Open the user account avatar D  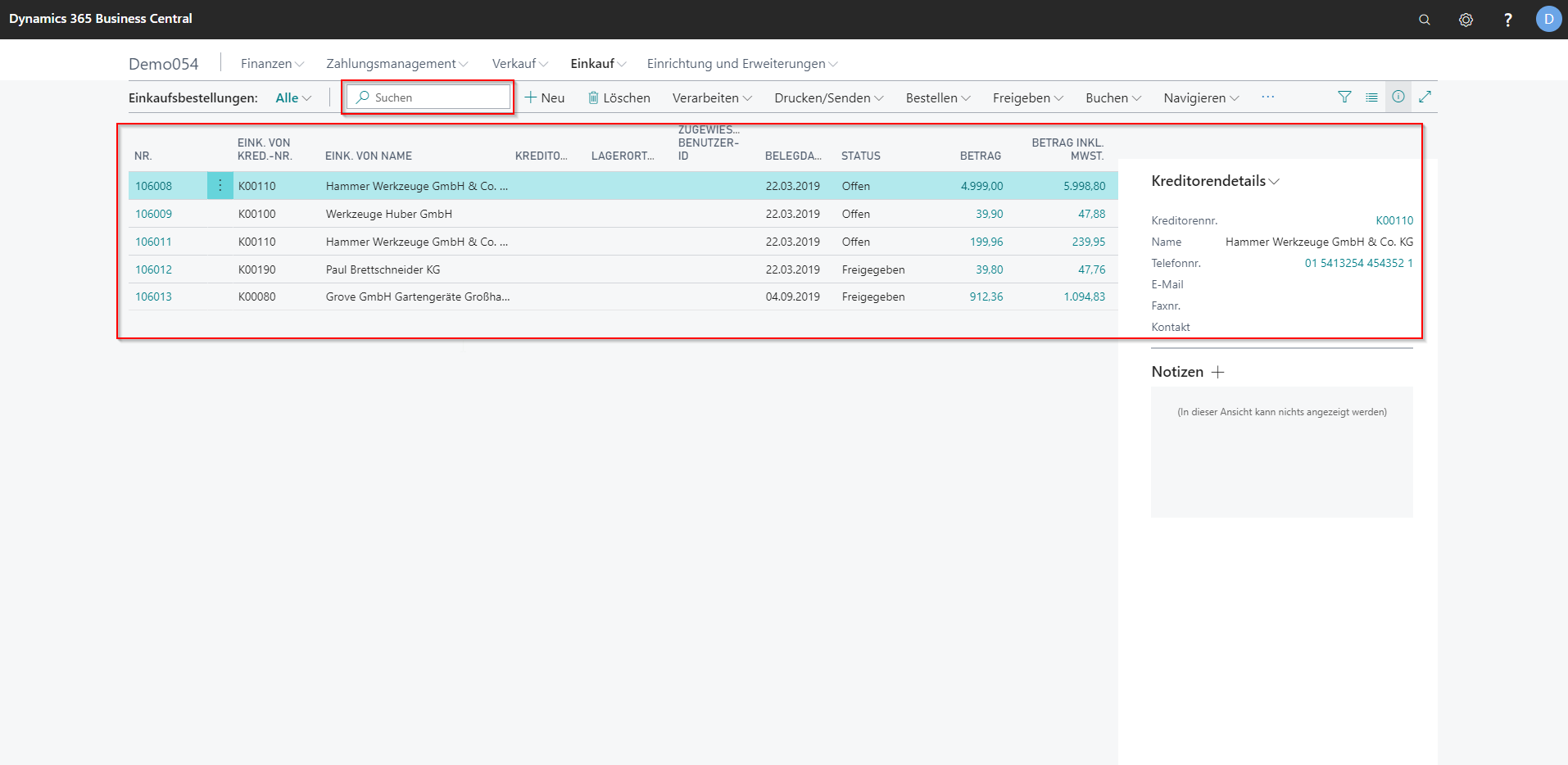pos(1548,19)
